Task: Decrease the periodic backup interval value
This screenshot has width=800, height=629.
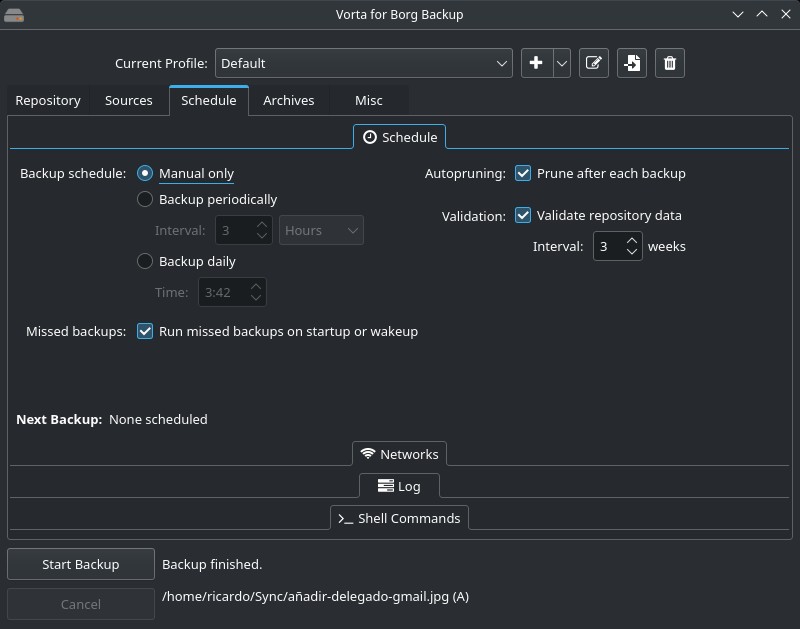Action: 262,236
